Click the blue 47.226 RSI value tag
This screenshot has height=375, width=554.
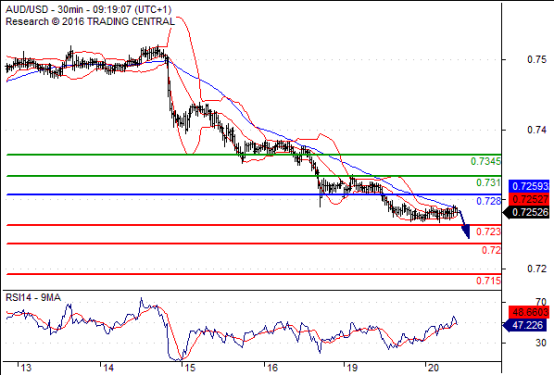[x=526, y=325]
